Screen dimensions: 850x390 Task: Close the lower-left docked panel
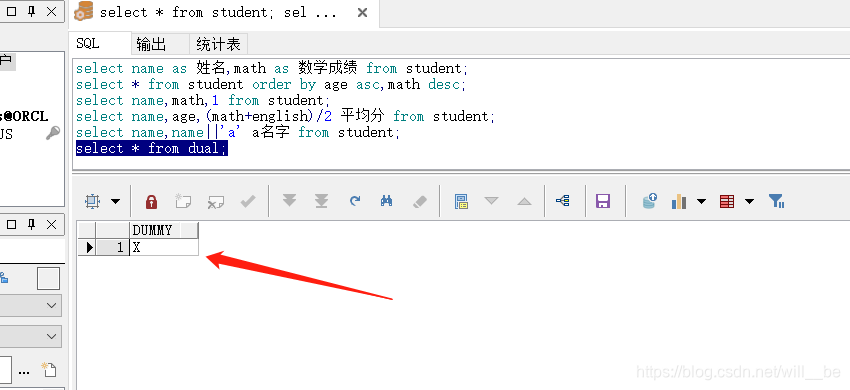(x=51, y=225)
